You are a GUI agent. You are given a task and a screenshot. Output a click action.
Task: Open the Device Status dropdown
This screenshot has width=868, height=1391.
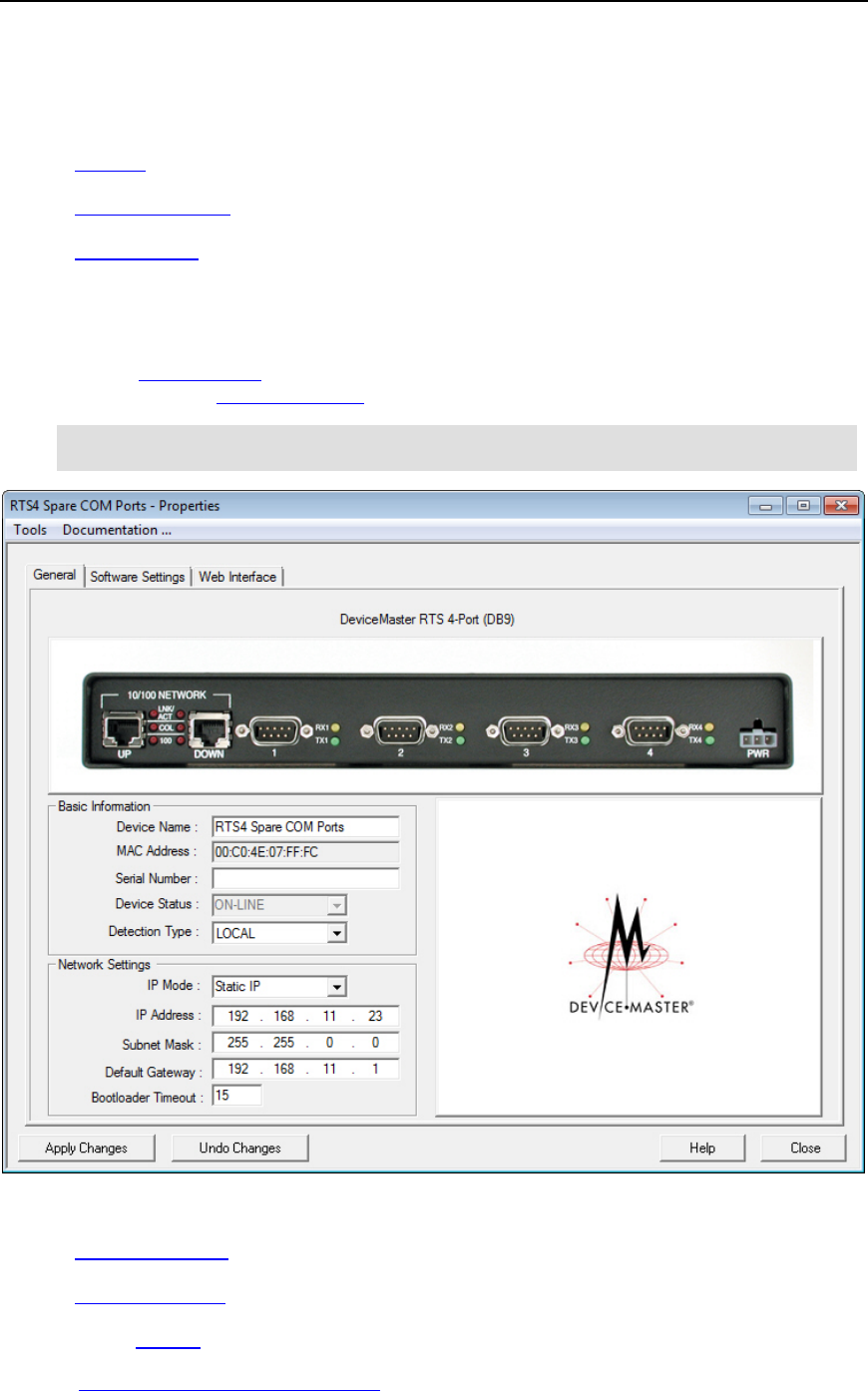[x=279, y=905]
